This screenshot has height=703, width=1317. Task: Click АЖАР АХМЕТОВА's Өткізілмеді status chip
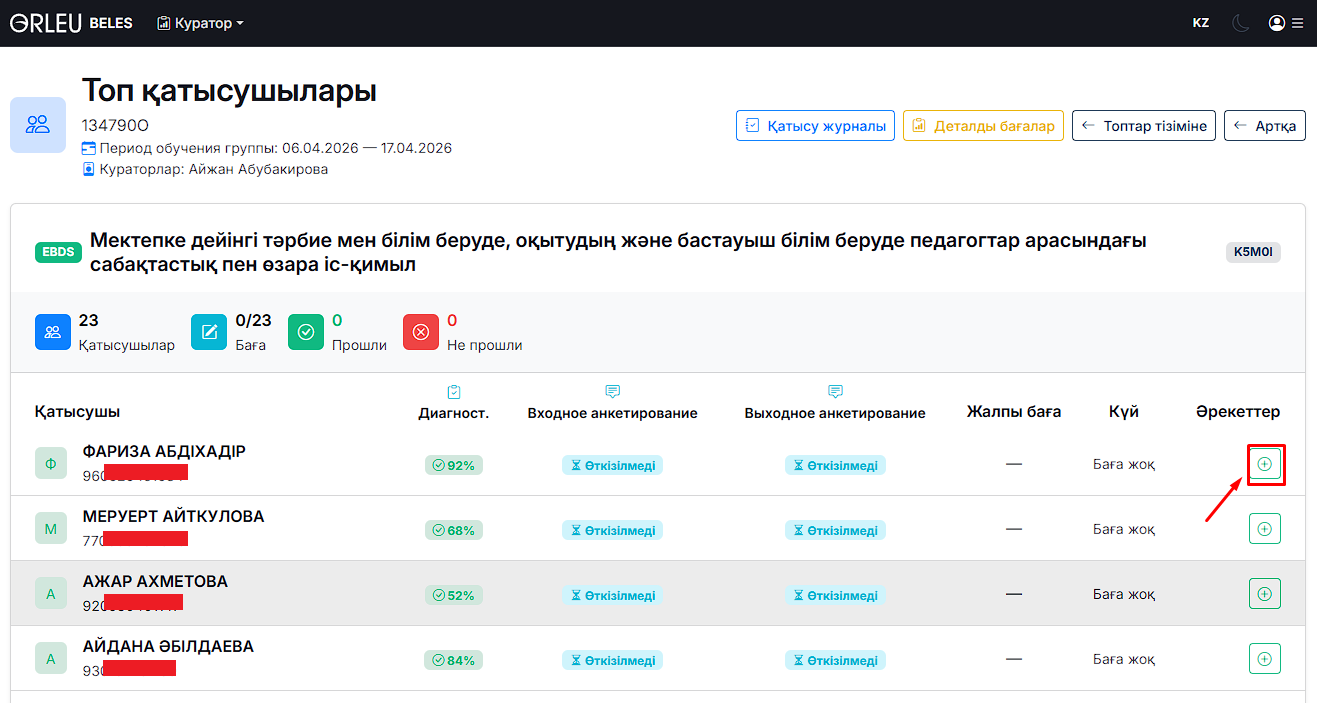(612, 594)
